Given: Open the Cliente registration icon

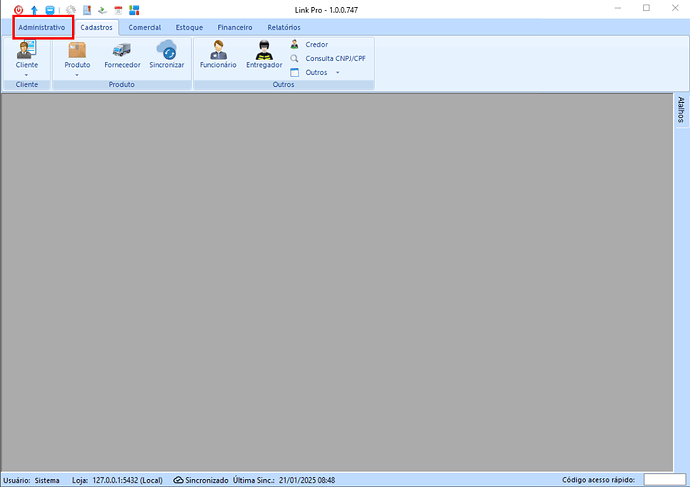Looking at the screenshot, I should 26,50.
